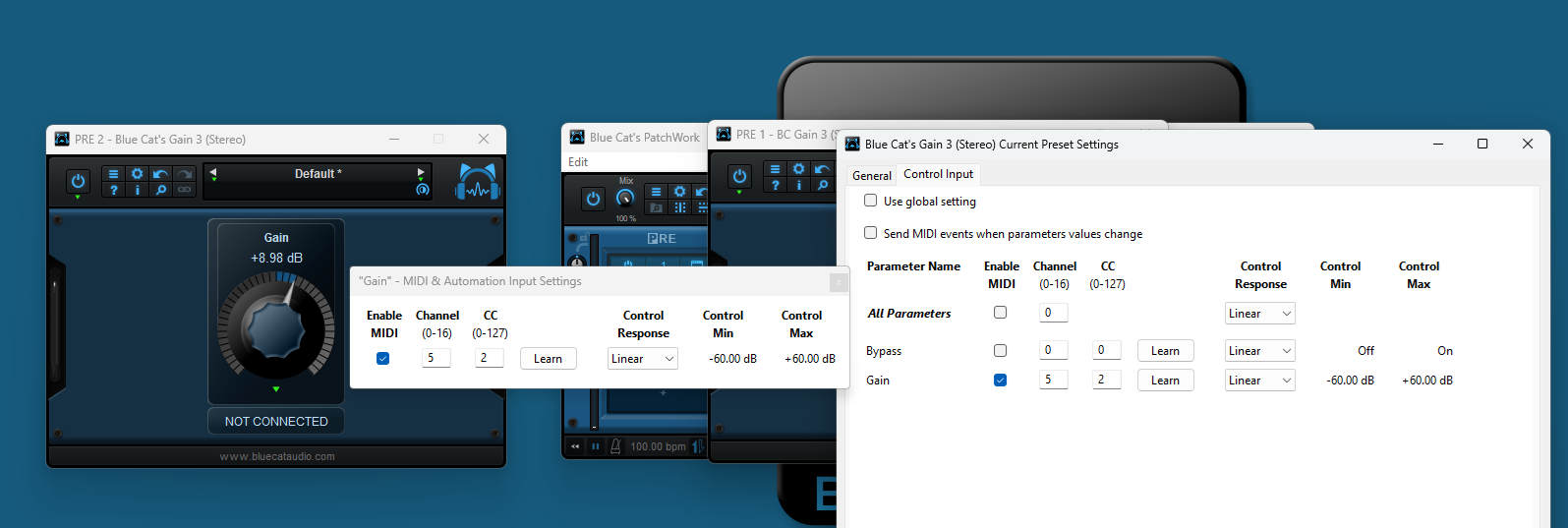Click CC field for Bypass row
The width and height of the screenshot is (1568, 528).
(x=1107, y=350)
